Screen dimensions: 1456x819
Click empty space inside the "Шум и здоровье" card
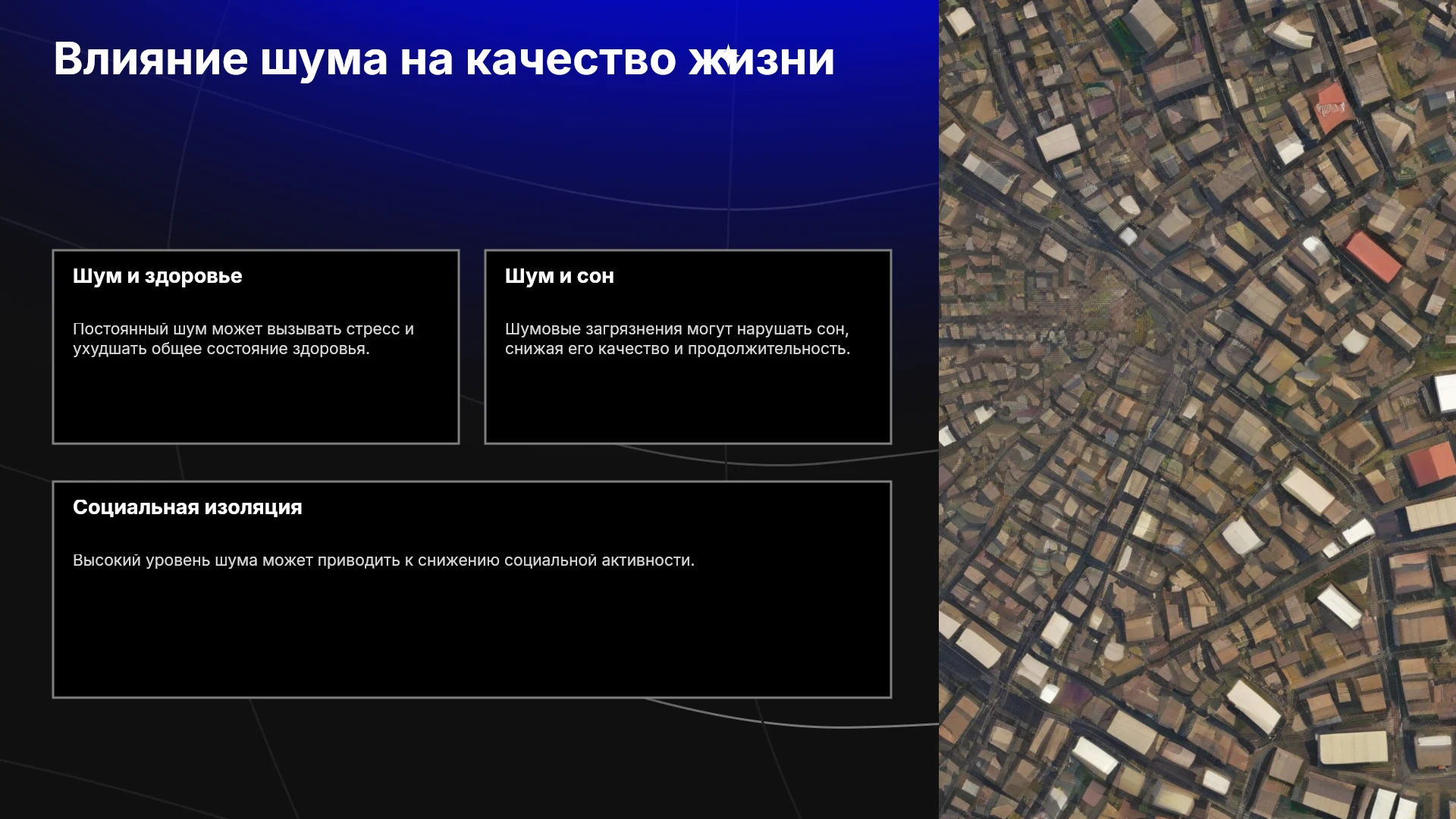point(256,402)
